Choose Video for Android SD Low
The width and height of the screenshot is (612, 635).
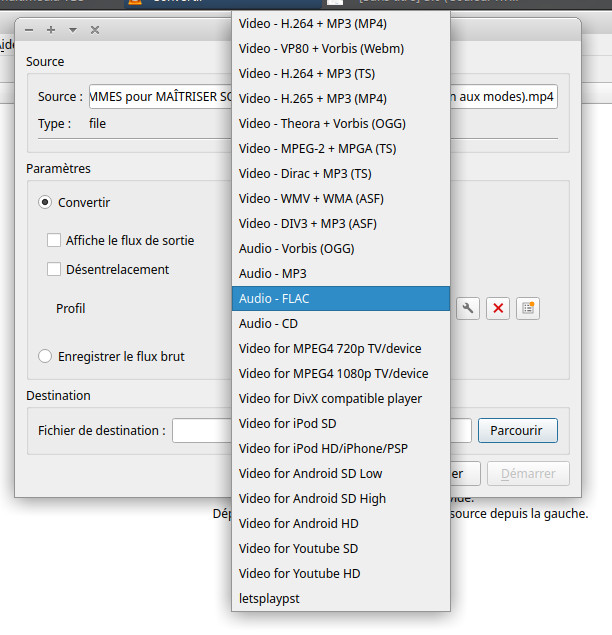click(341, 473)
